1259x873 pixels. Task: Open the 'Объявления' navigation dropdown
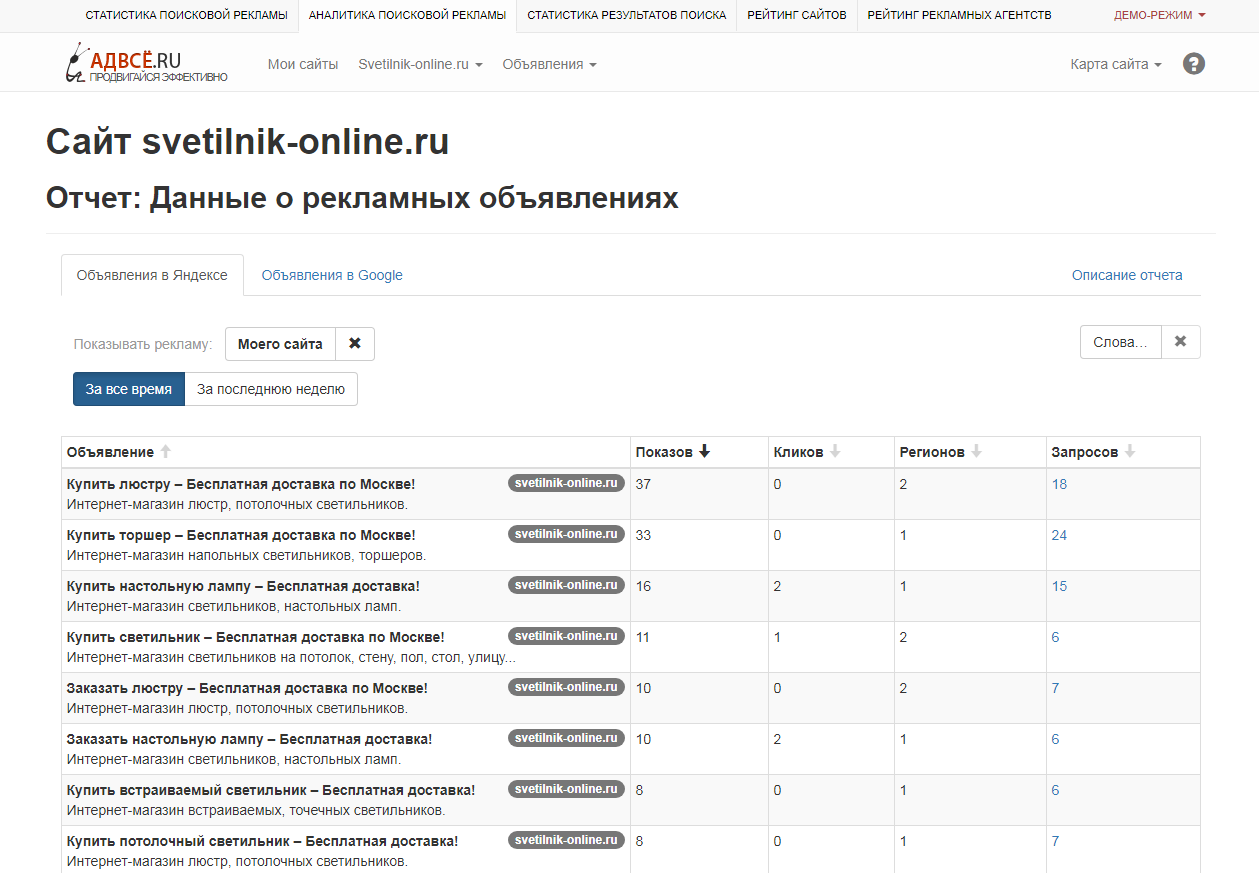(549, 64)
